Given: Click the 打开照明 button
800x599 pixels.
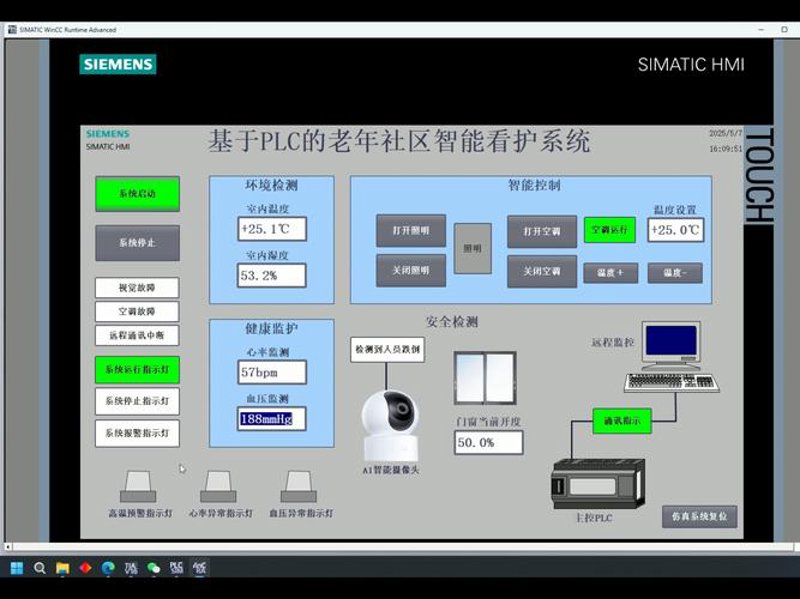Looking at the screenshot, I should [411, 231].
